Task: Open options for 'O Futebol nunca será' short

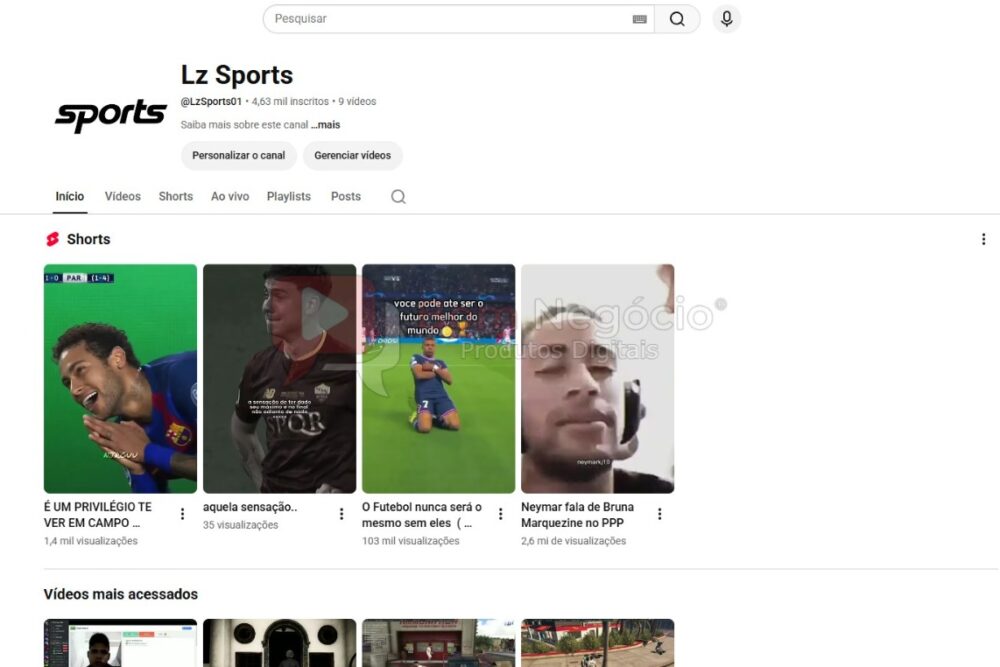Action: point(501,514)
